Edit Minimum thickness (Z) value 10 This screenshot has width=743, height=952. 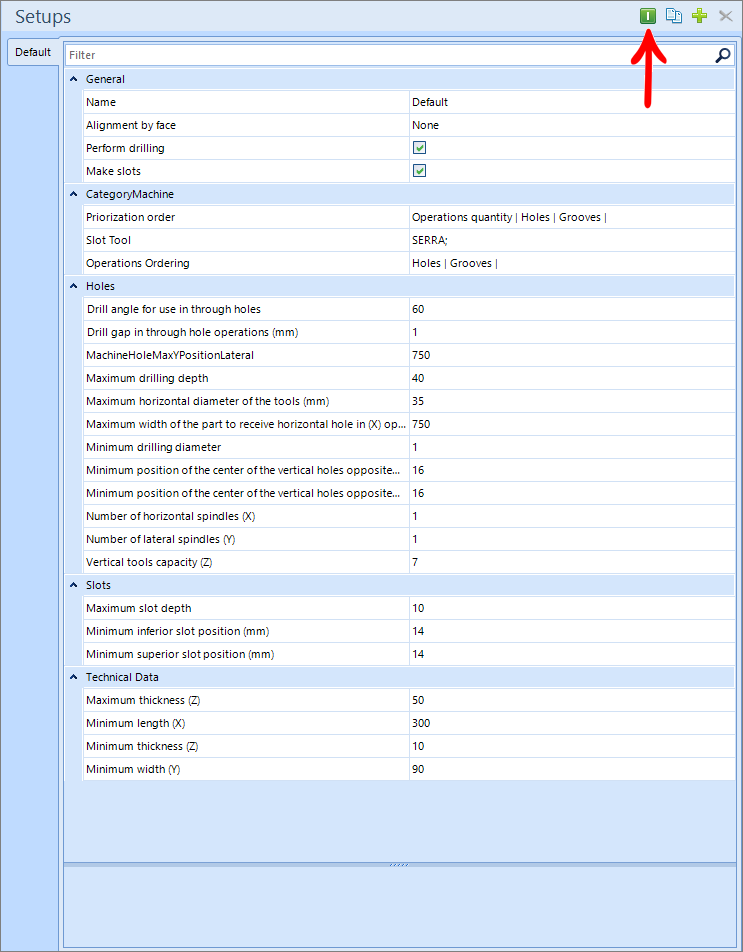[572, 746]
